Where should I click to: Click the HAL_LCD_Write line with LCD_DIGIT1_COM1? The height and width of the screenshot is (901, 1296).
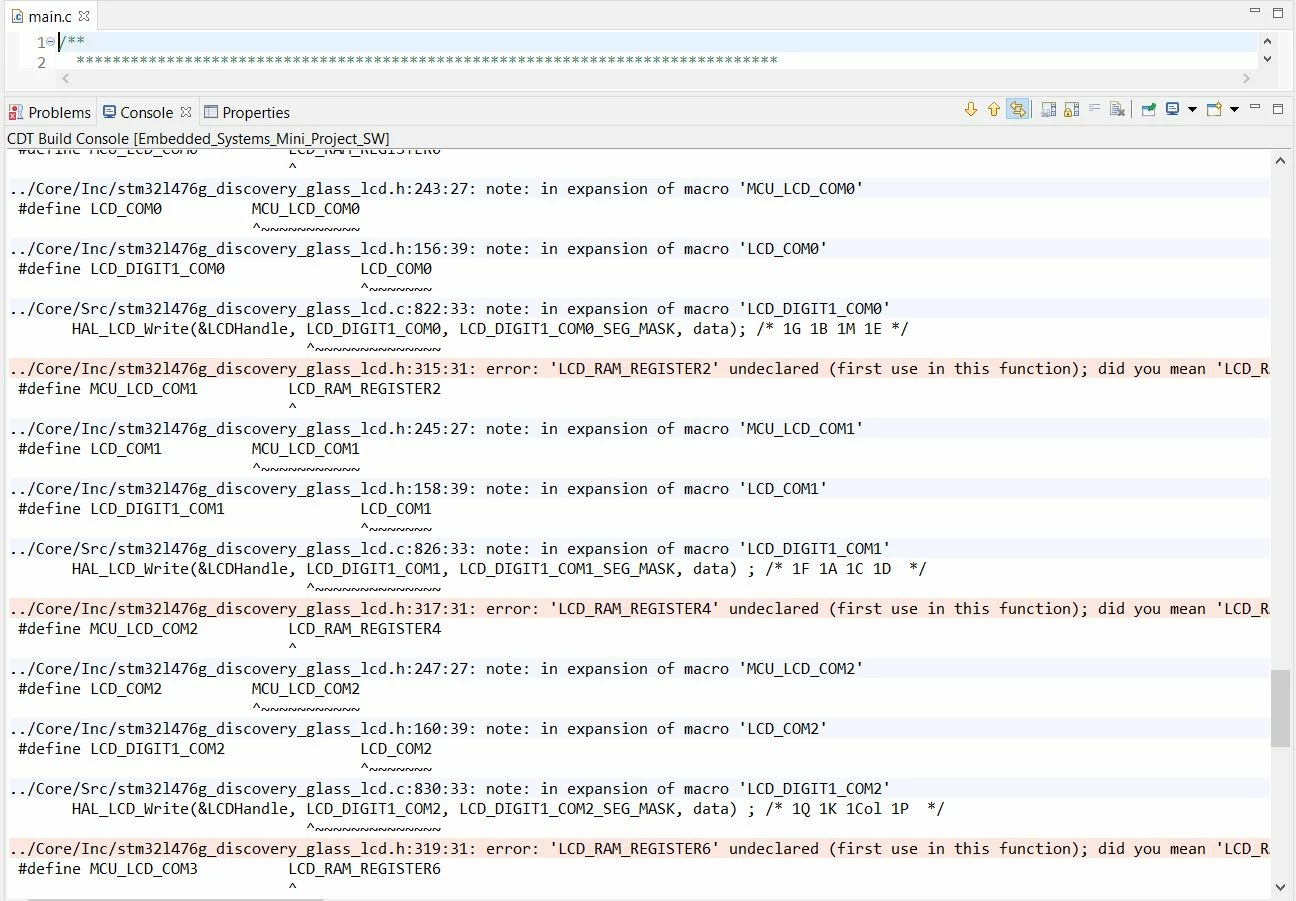click(x=499, y=568)
